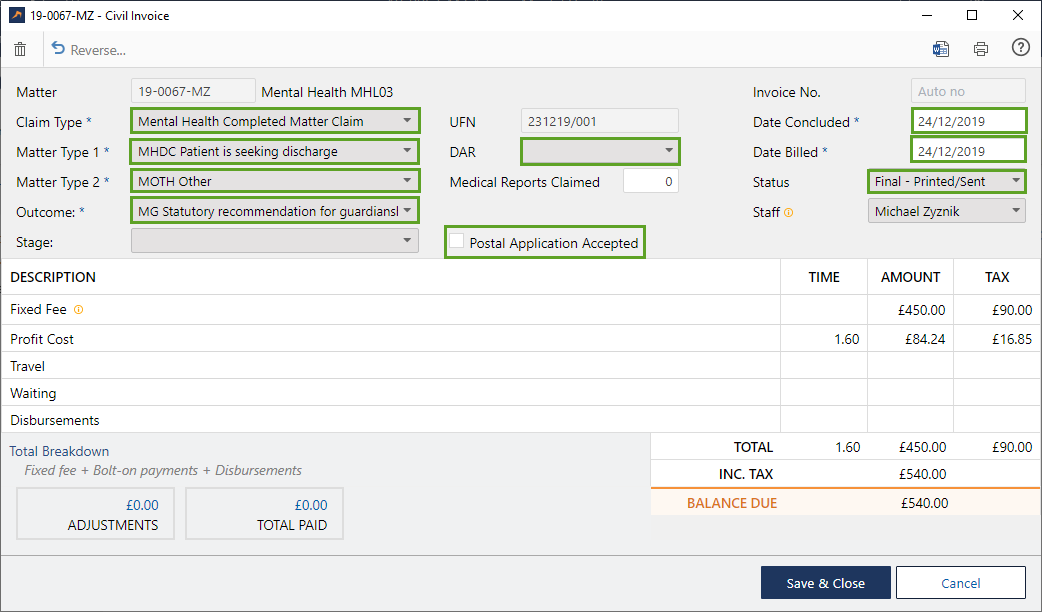Image resolution: width=1042 pixels, height=612 pixels.
Task: Open the Total Paid box
Action: coord(264,514)
